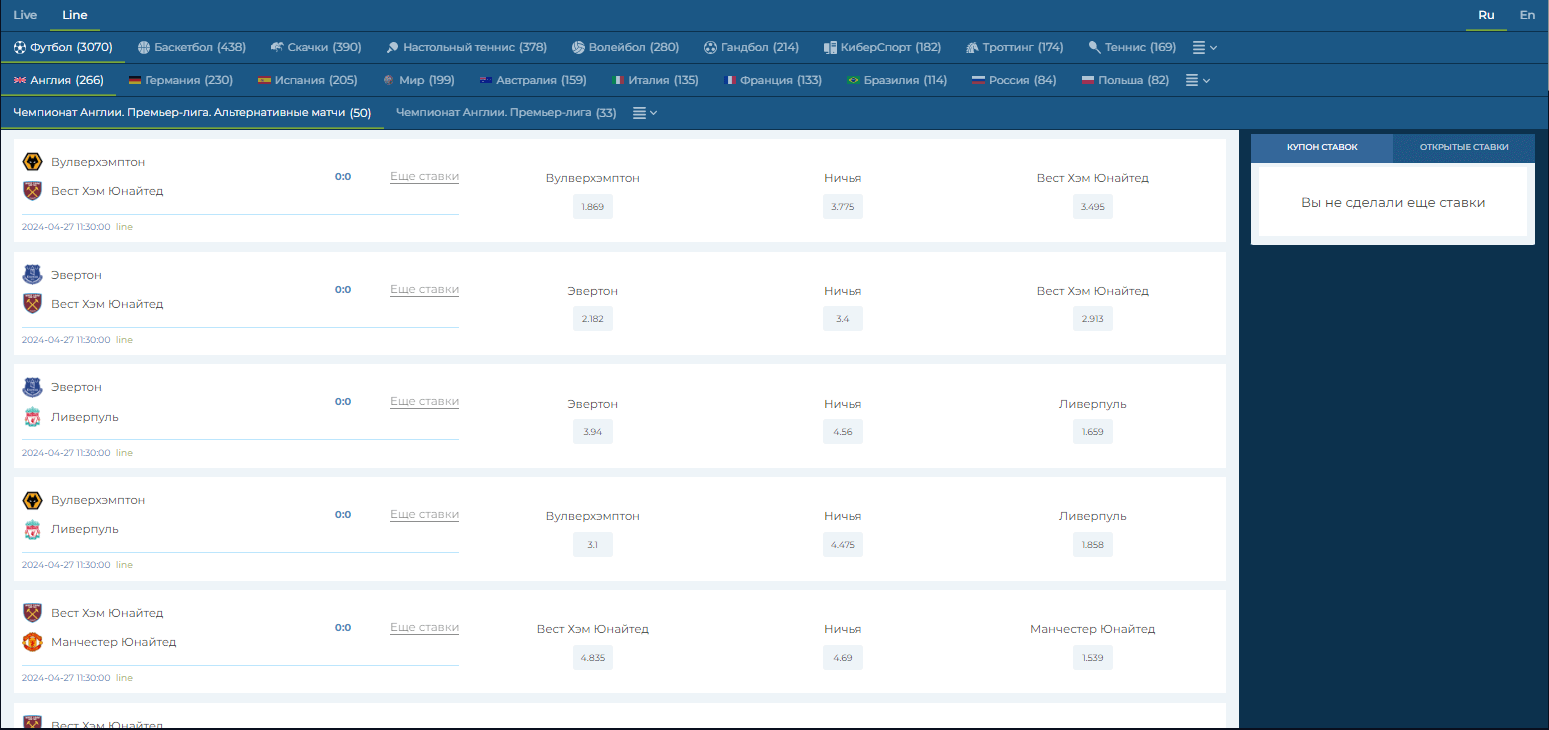The width and height of the screenshot is (1549, 730).
Task: Bet on Ливерпуль at odds 1.659
Action: (1093, 432)
